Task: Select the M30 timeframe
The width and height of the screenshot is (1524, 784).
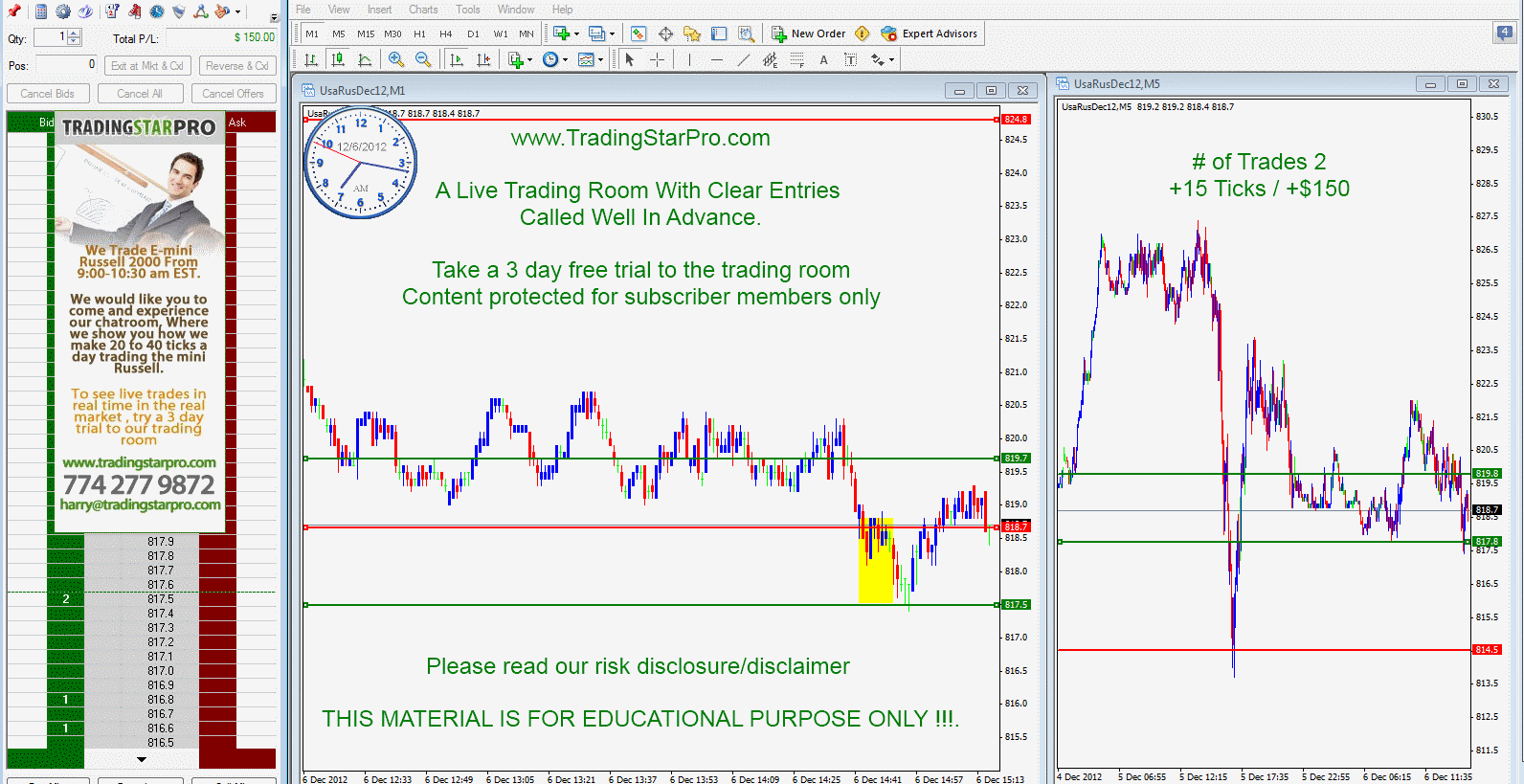Action: click(x=392, y=34)
